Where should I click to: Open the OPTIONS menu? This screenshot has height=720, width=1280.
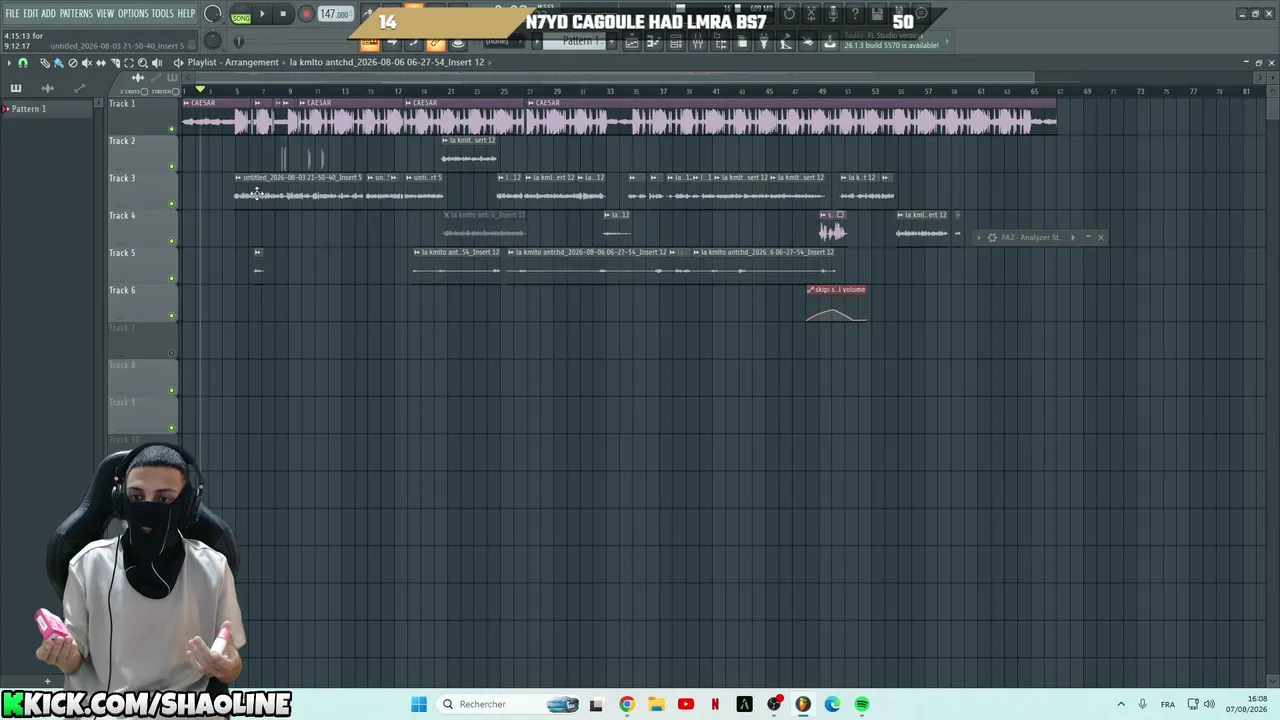(133, 14)
